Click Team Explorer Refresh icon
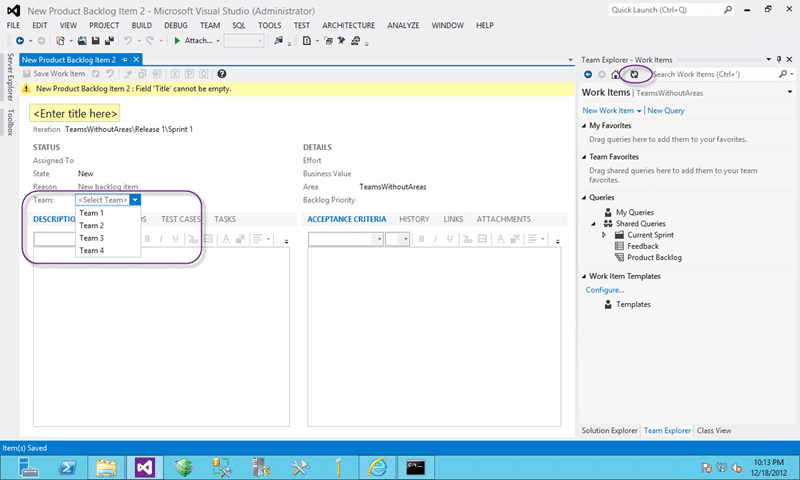Image resolution: width=800 pixels, height=480 pixels. (x=634, y=74)
